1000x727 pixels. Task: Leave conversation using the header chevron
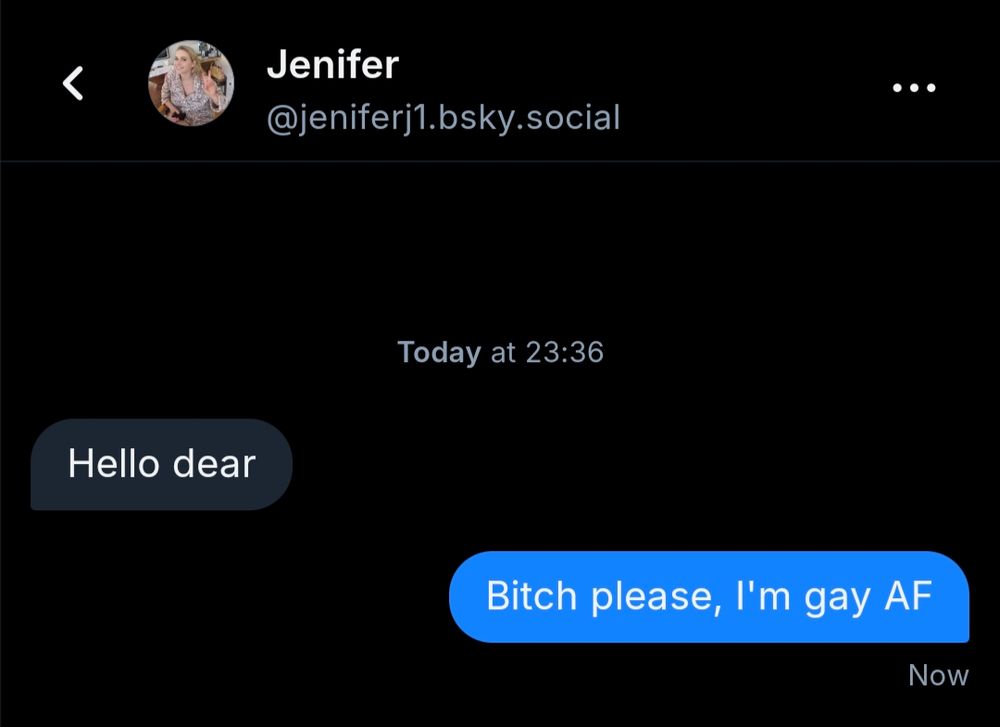coord(73,83)
